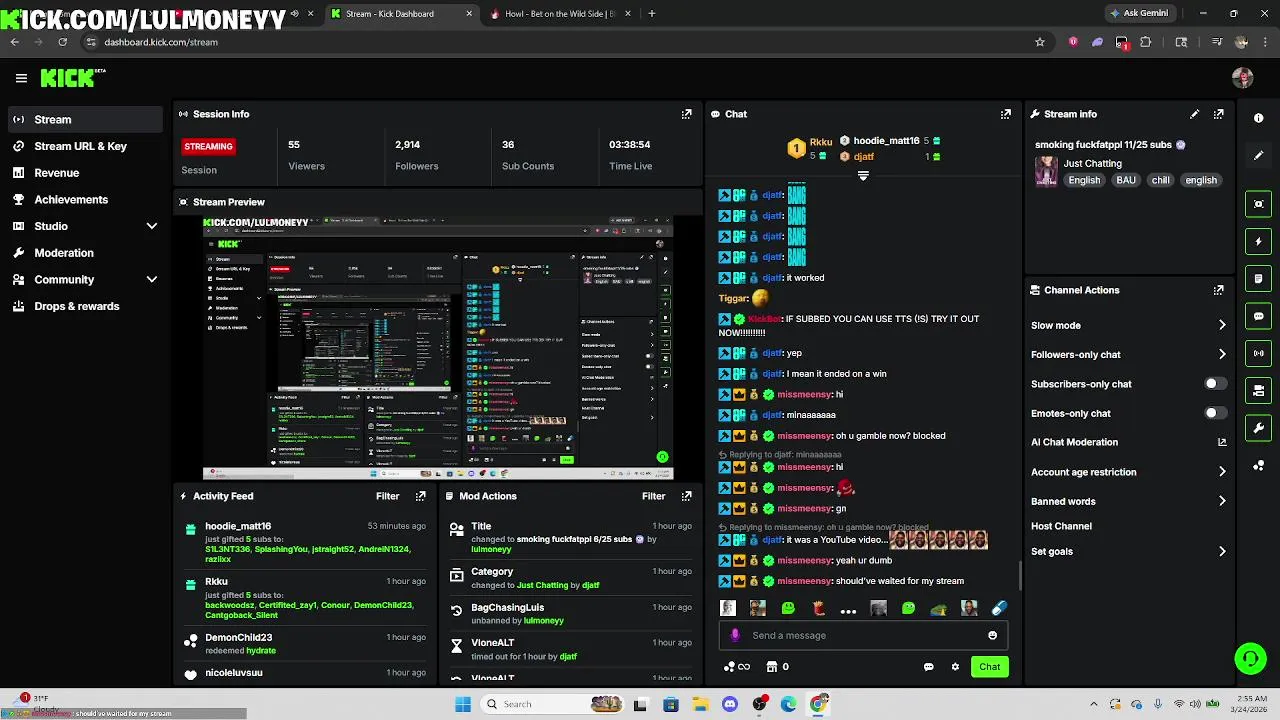Open the Windows Start menu
Screen dimensions: 1280x720
[x=463, y=704]
